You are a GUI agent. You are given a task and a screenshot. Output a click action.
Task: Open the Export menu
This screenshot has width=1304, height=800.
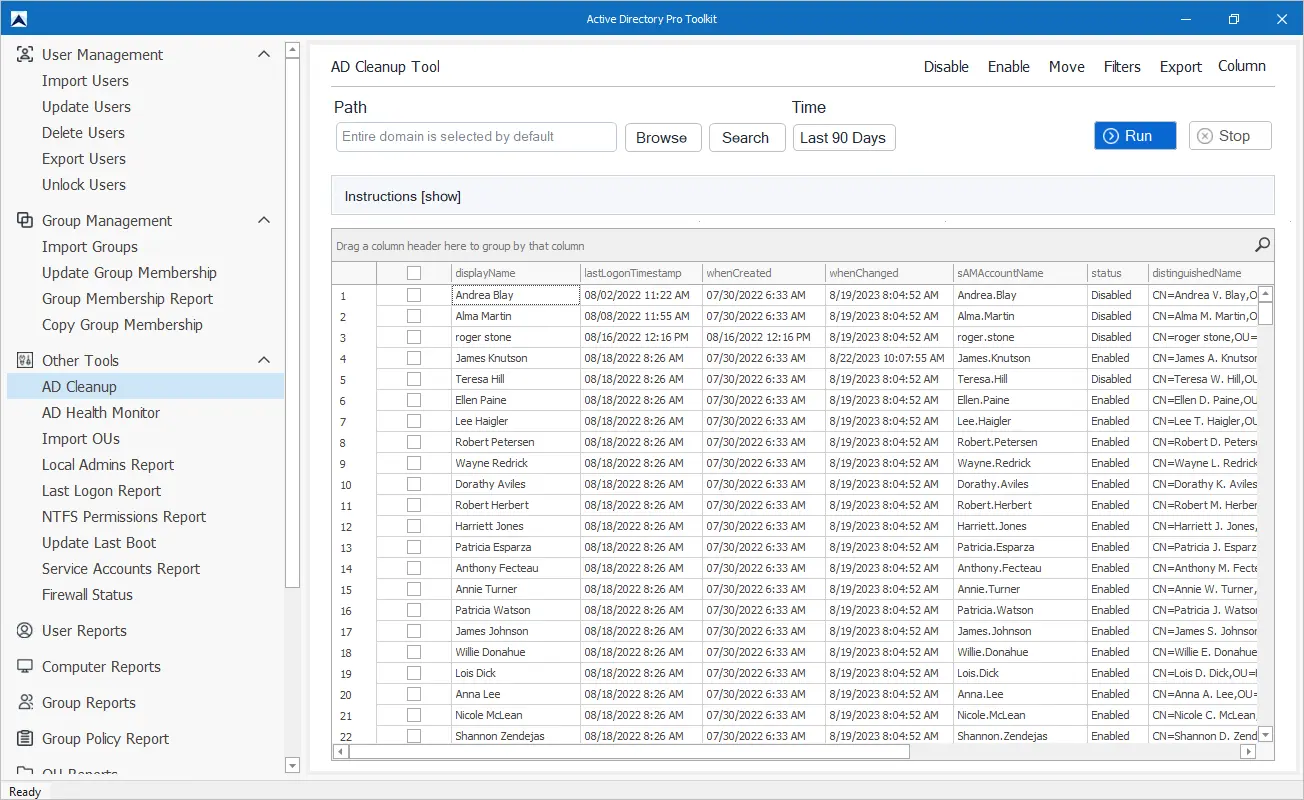point(1181,67)
